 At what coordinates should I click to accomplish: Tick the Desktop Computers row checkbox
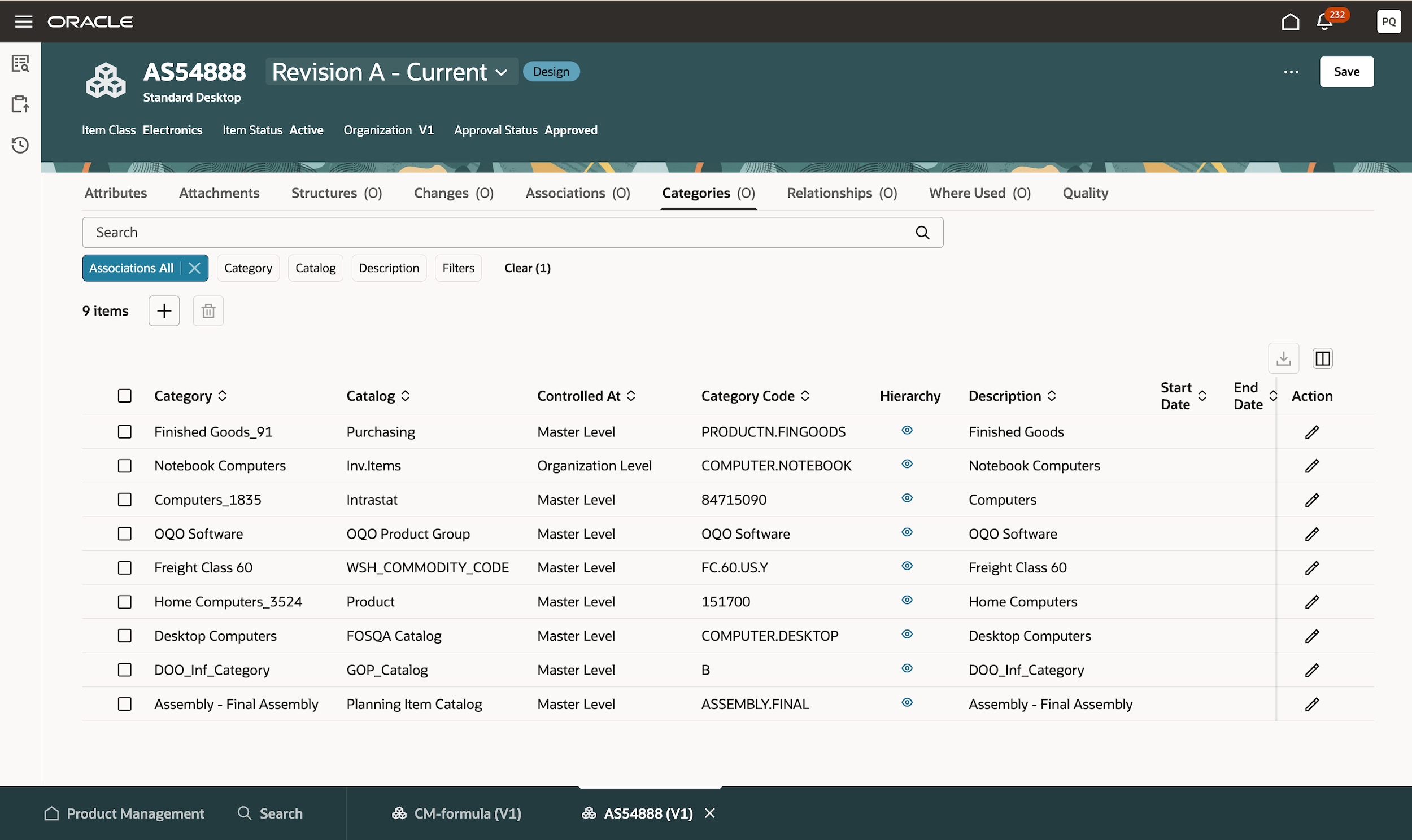pos(125,636)
